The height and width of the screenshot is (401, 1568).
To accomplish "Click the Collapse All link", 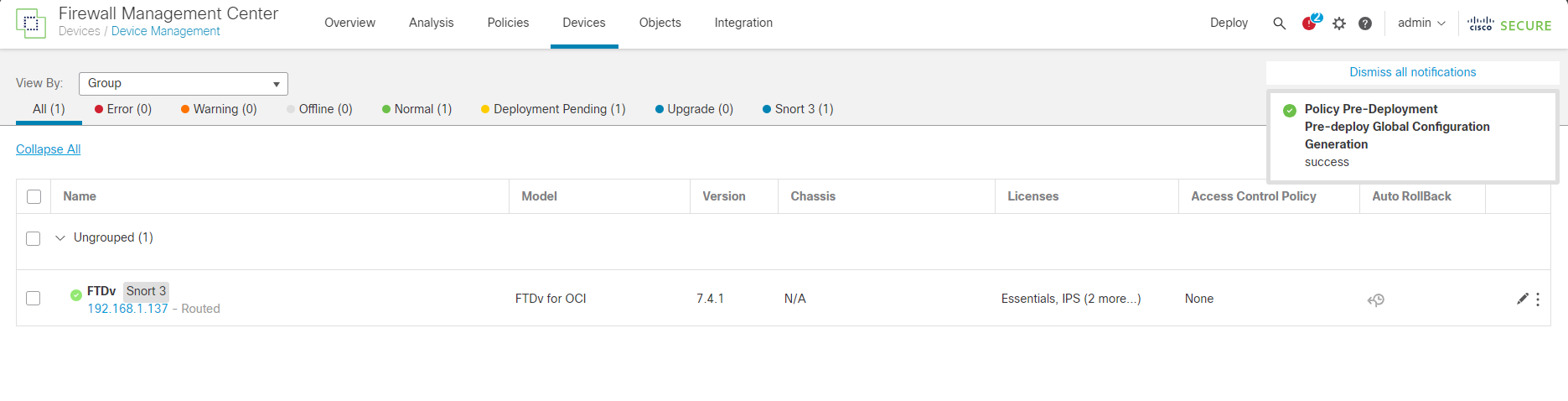I will point(49,149).
